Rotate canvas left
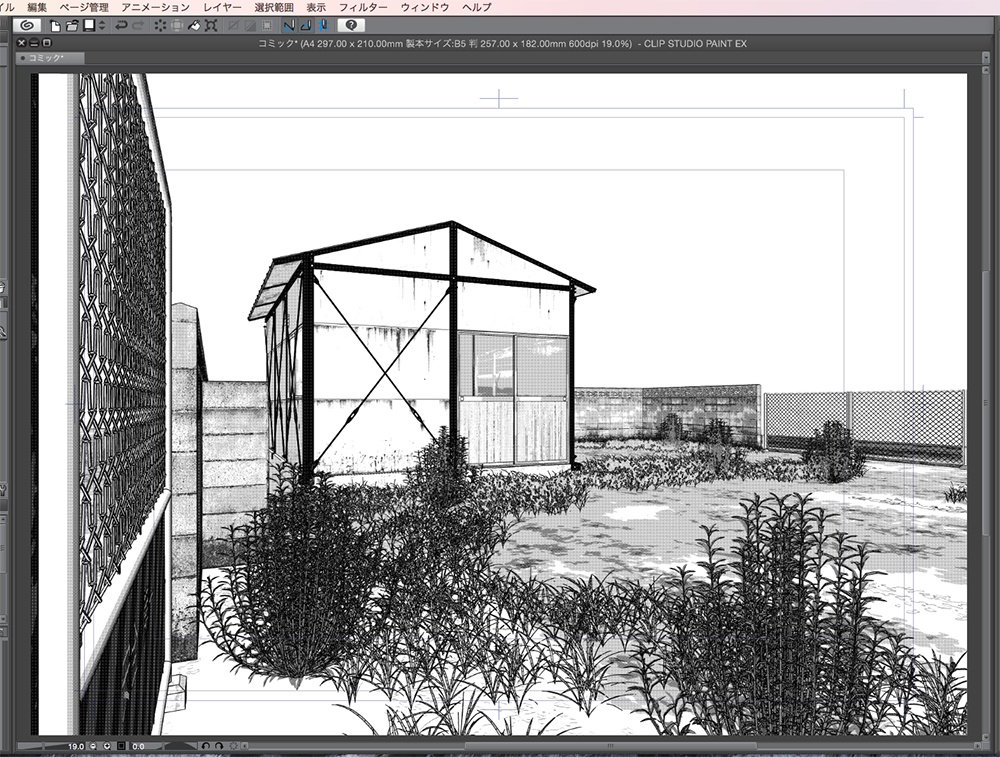Viewport: 1000px width, 757px height. [205, 746]
